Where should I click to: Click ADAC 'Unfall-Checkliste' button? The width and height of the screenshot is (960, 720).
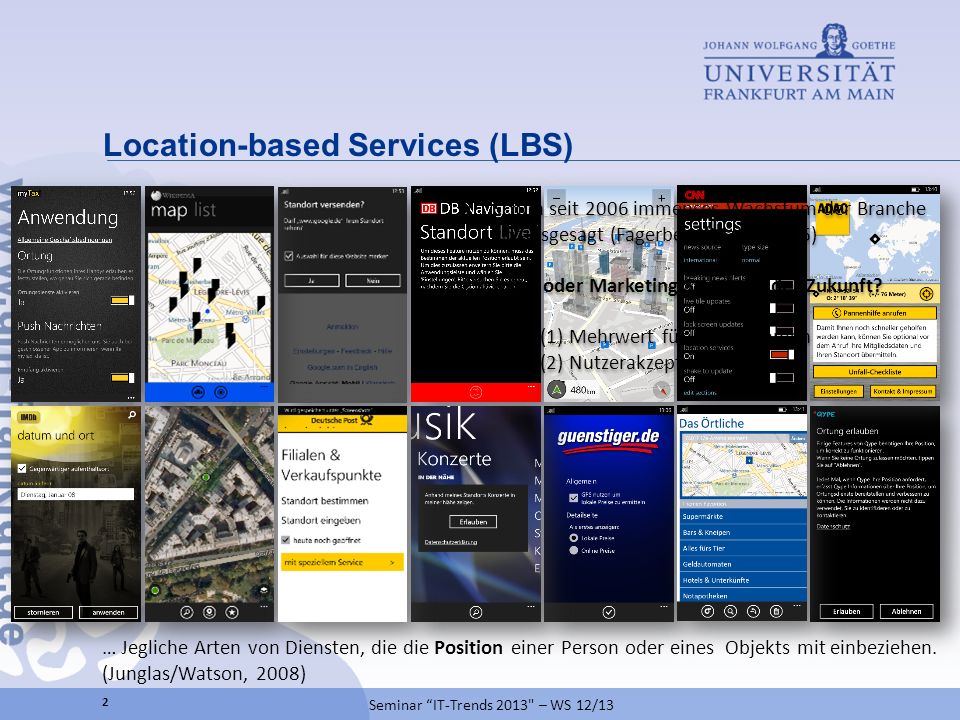(874, 372)
